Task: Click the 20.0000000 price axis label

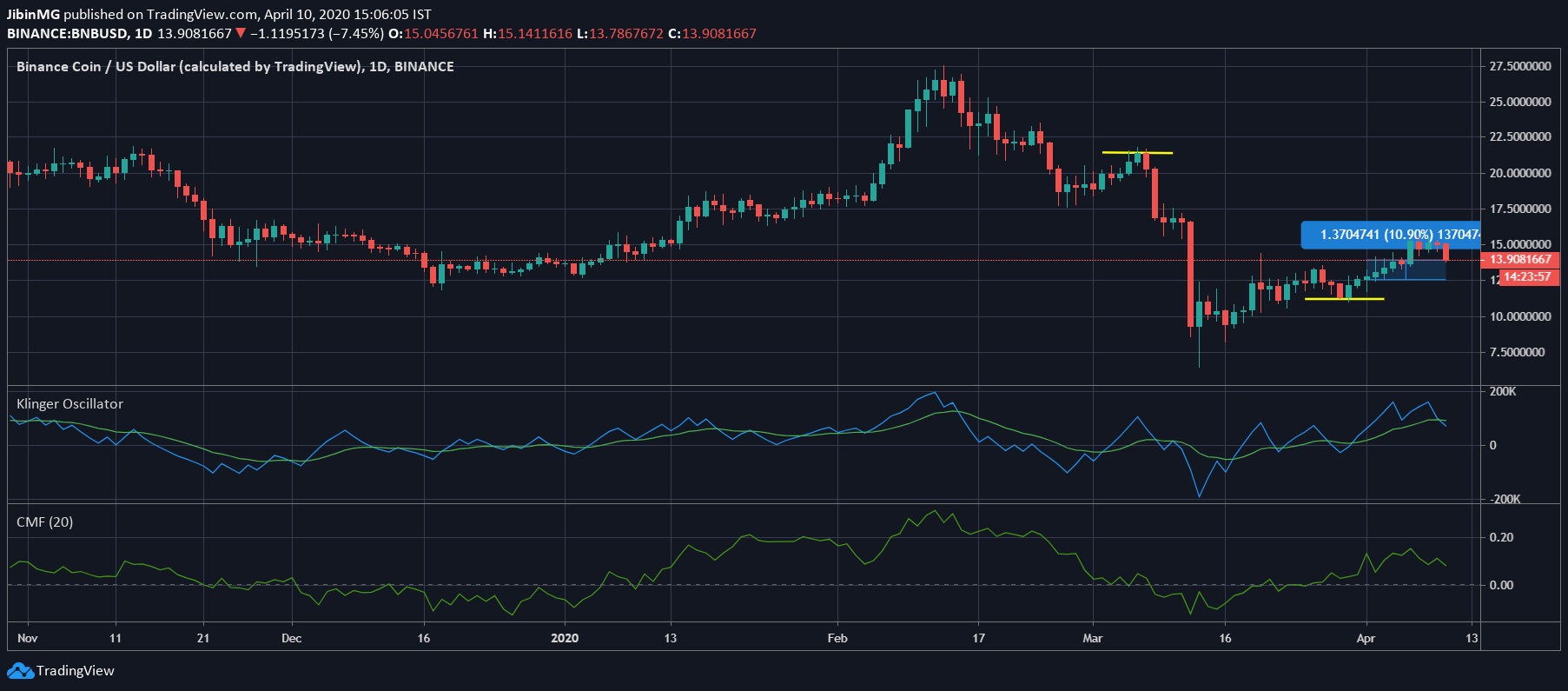Action: click(1520, 174)
